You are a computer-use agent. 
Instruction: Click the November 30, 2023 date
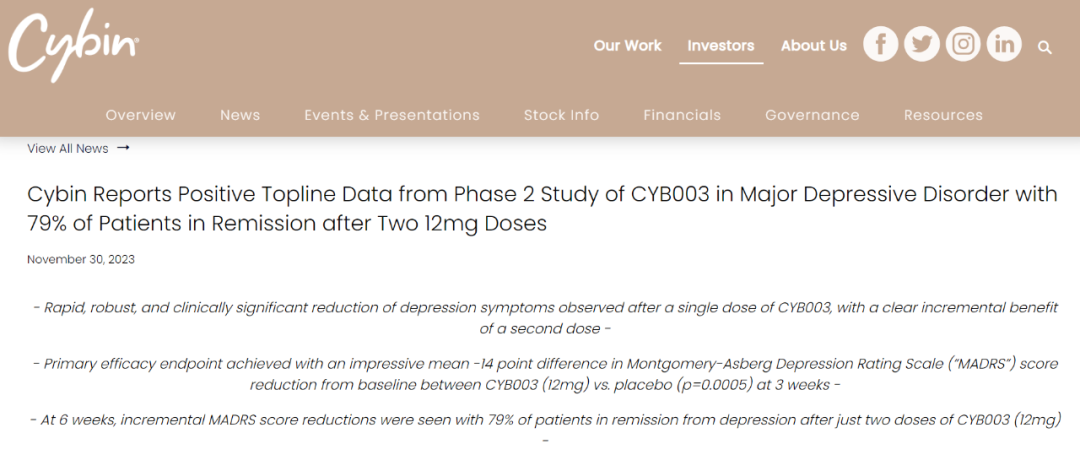81,259
